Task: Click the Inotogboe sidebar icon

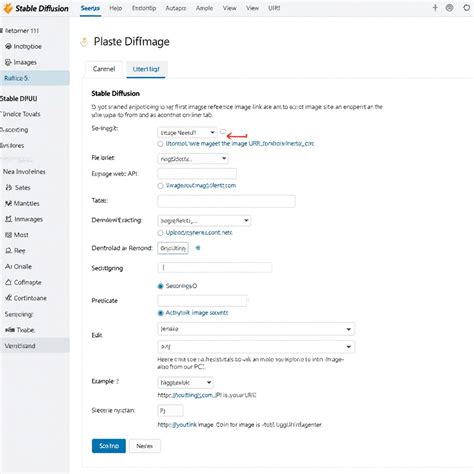Action: 8,46
